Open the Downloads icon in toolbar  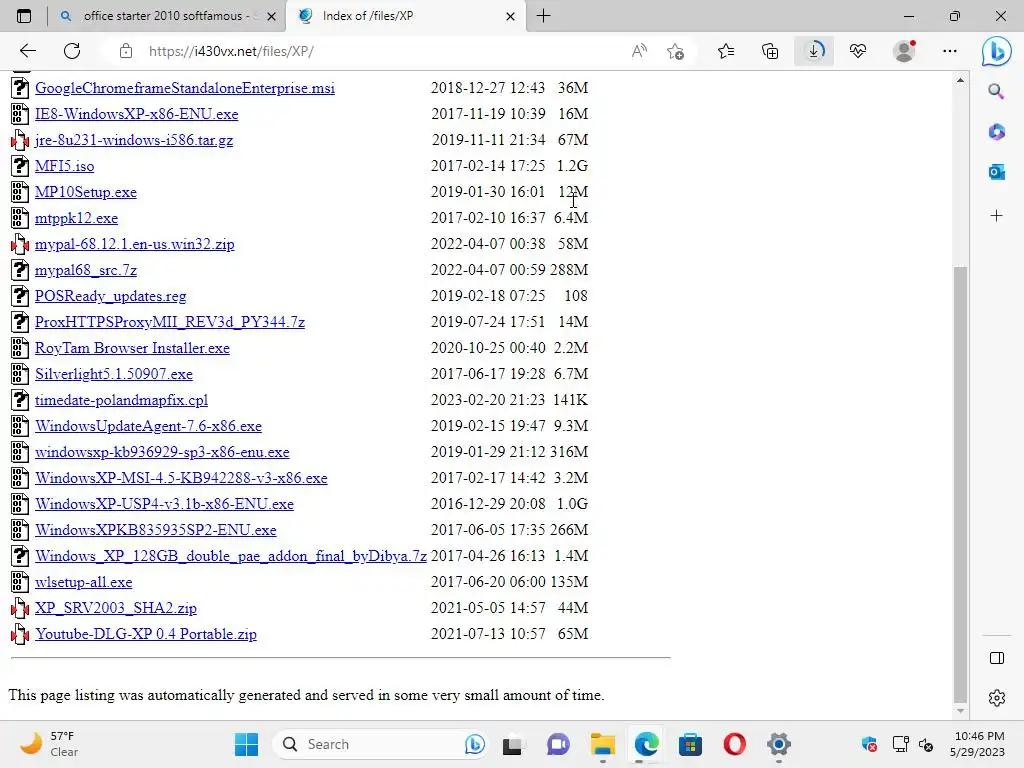(814, 51)
